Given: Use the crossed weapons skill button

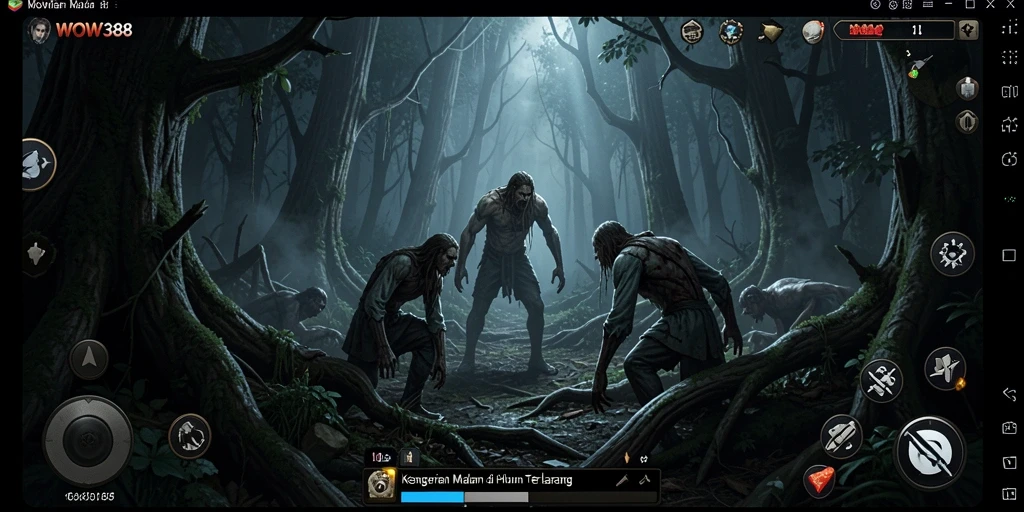Looking at the screenshot, I should pyautogui.click(x=881, y=381).
